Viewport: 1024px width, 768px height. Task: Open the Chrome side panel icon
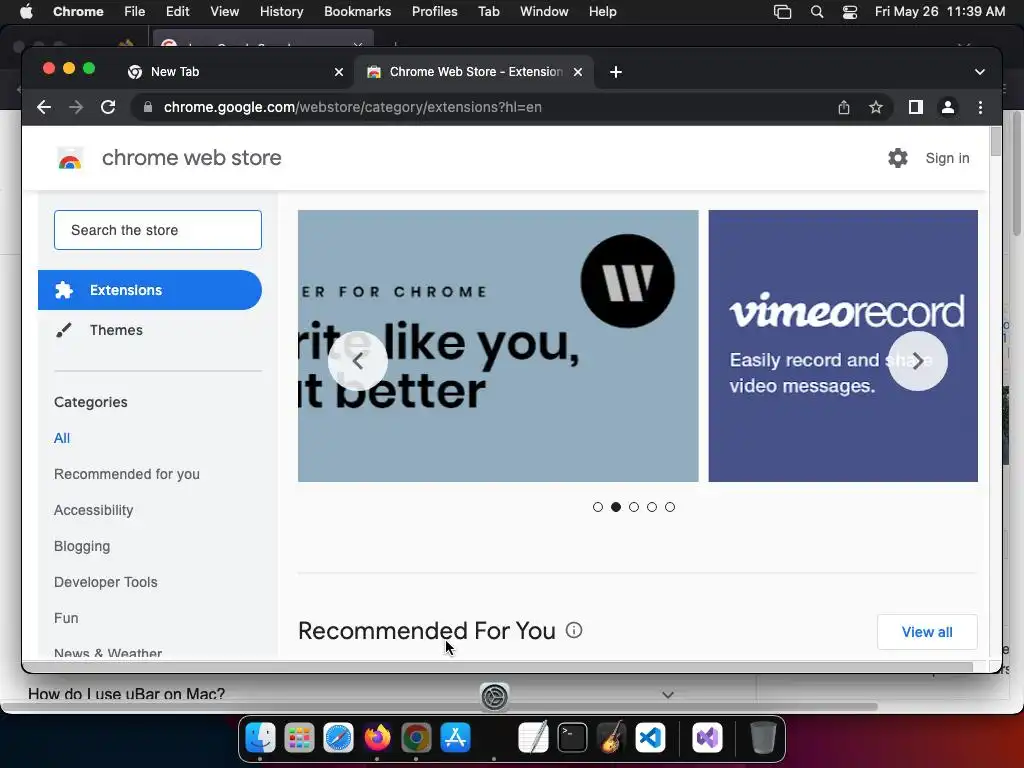point(916,107)
